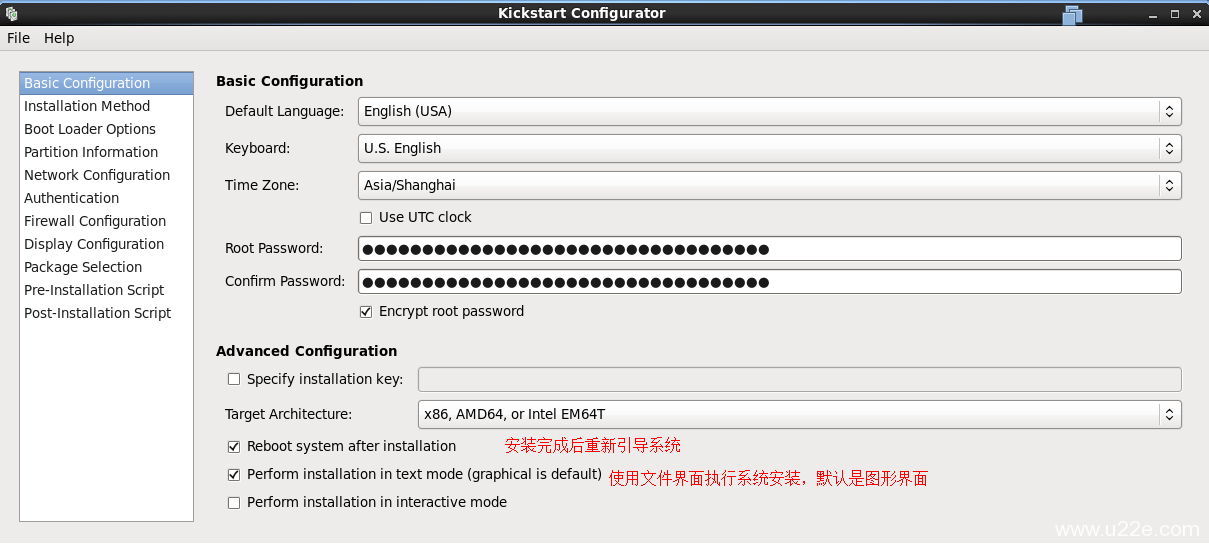1209x544 pixels.
Task: Toggle text mode installation checkbox
Action: pos(234,474)
